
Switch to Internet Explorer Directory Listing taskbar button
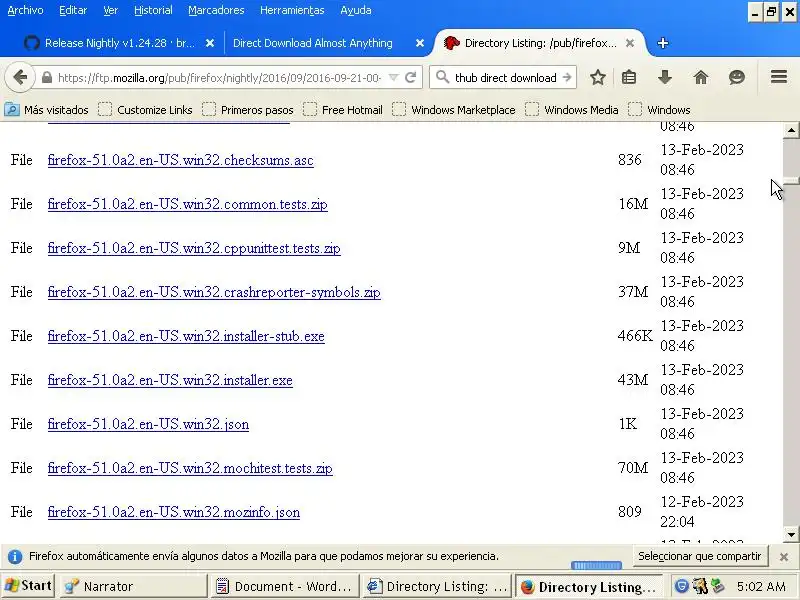point(437,586)
